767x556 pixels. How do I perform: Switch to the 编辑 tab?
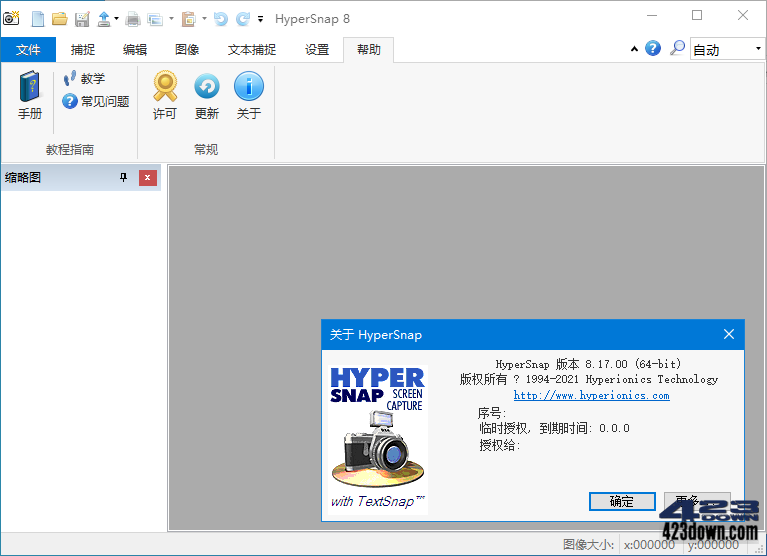[x=135, y=49]
